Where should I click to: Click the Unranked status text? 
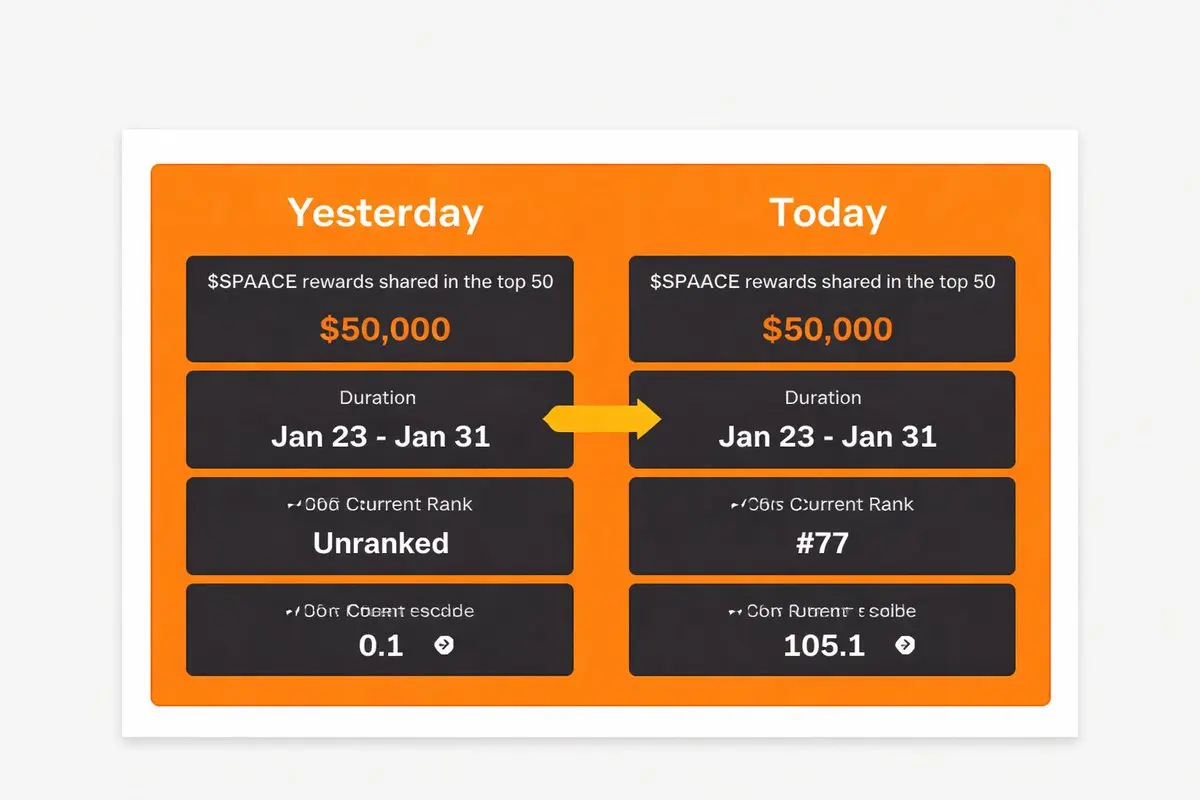click(381, 543)
